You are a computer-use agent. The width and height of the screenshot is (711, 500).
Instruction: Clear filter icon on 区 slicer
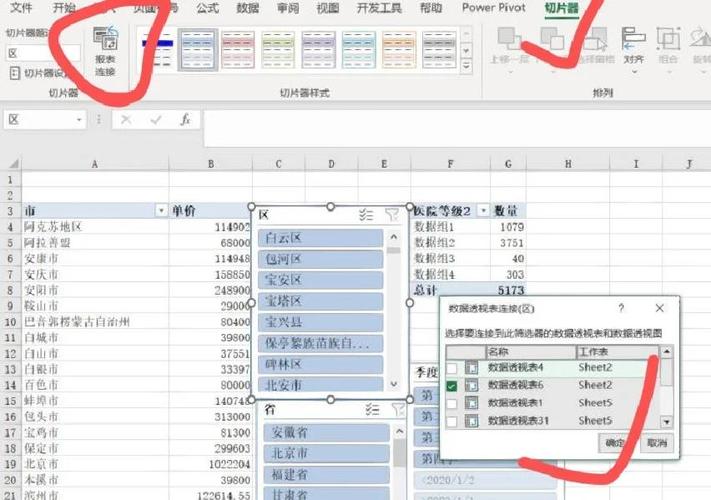[392, 214]
